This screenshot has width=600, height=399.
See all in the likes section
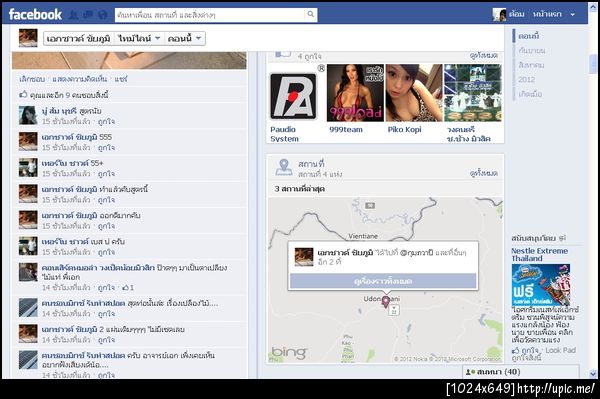click(484, 56)
